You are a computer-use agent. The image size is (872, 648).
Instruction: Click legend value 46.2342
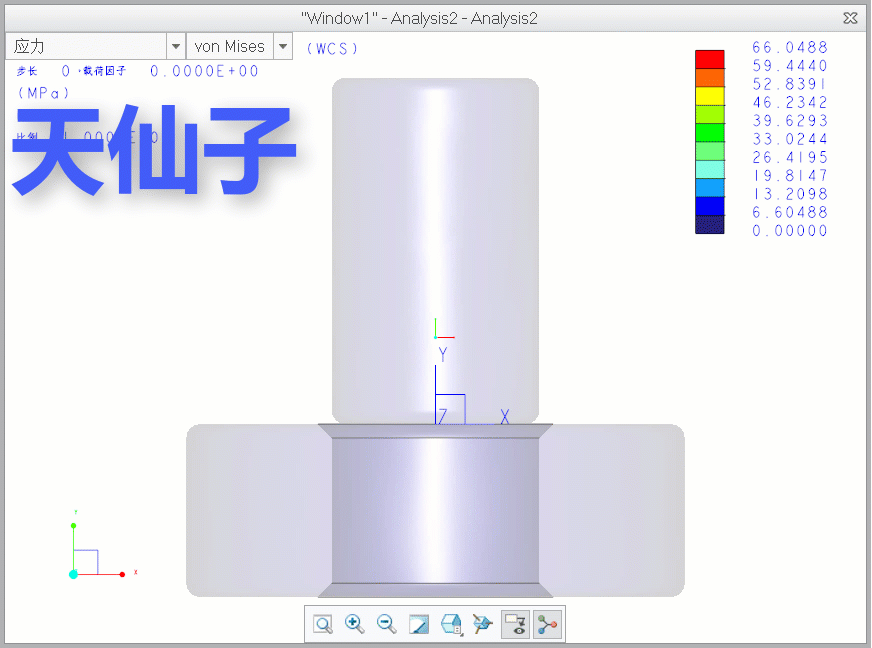(x=790, y=103)
